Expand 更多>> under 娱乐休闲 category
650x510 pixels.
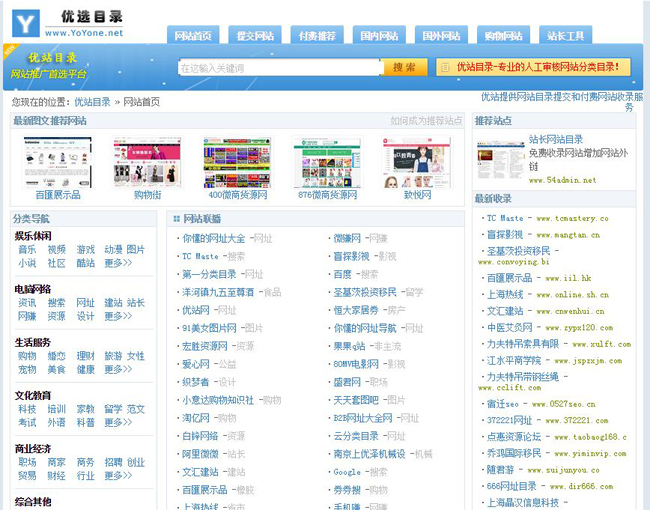(118, 263)
